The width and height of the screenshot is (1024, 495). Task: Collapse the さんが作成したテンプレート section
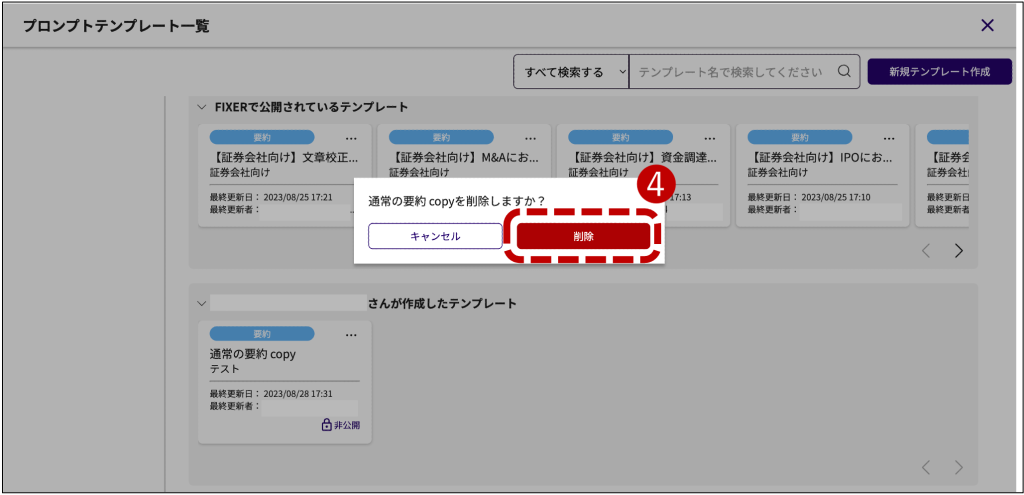(x=201, y=303)
